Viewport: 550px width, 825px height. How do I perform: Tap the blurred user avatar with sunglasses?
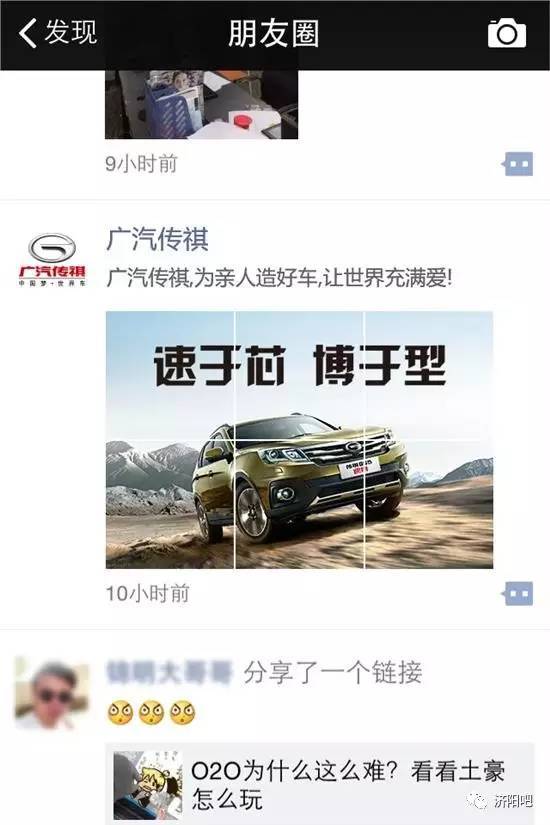[52, 691]
